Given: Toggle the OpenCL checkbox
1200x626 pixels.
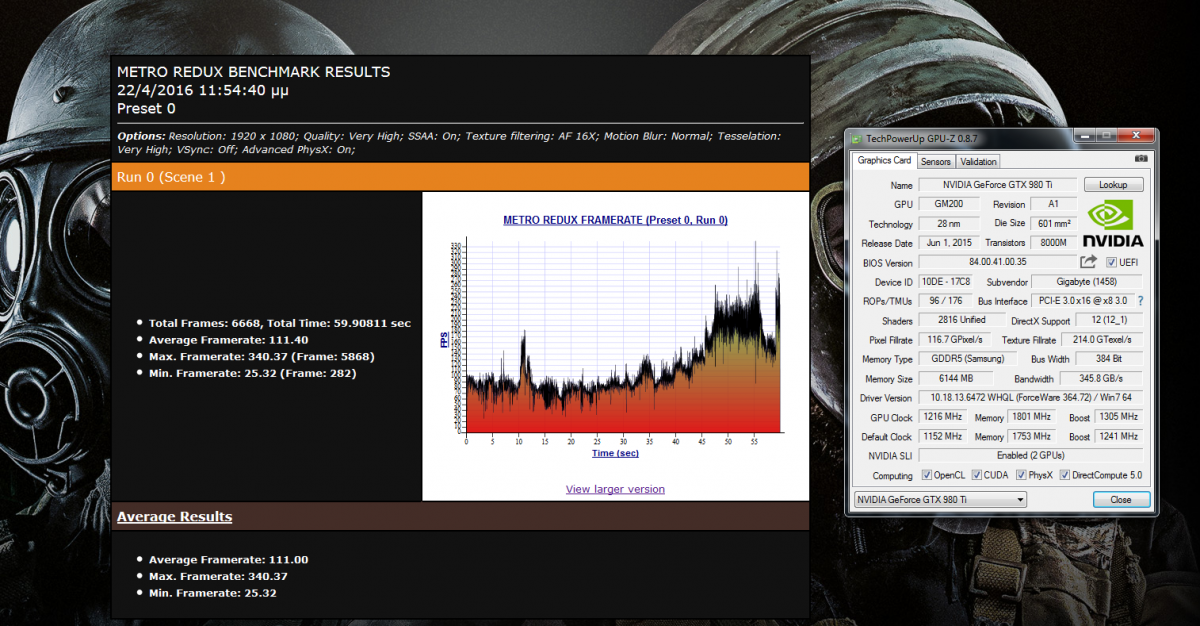Looking at the screenshot, I should [927, 475].
